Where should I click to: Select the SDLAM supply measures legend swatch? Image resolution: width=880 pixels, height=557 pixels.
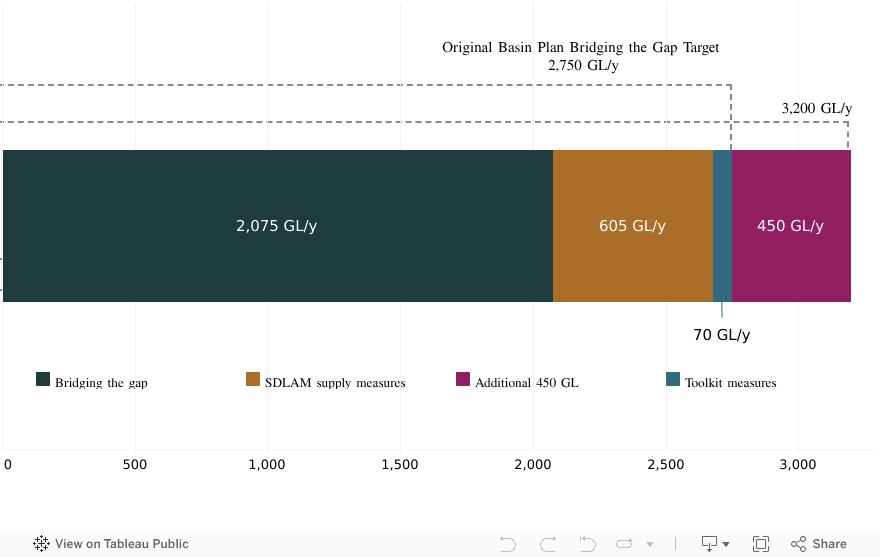point(253,380)
